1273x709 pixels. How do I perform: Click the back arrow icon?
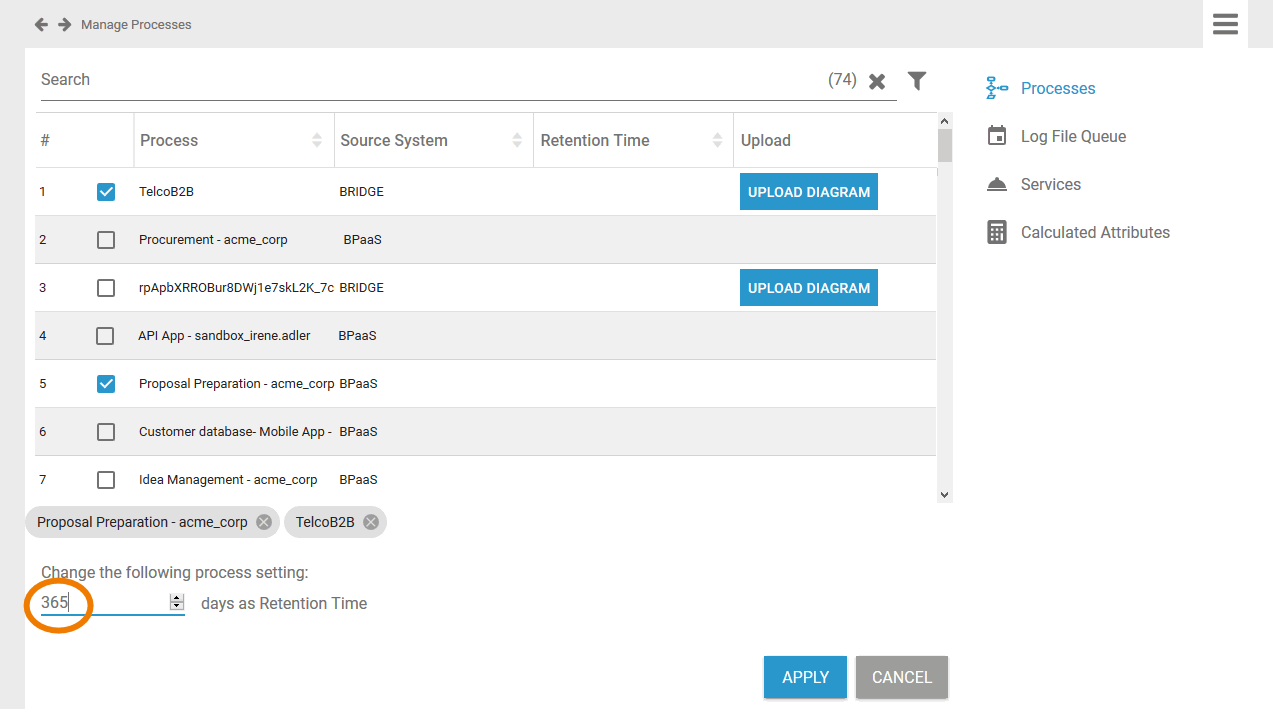point(41,24)
